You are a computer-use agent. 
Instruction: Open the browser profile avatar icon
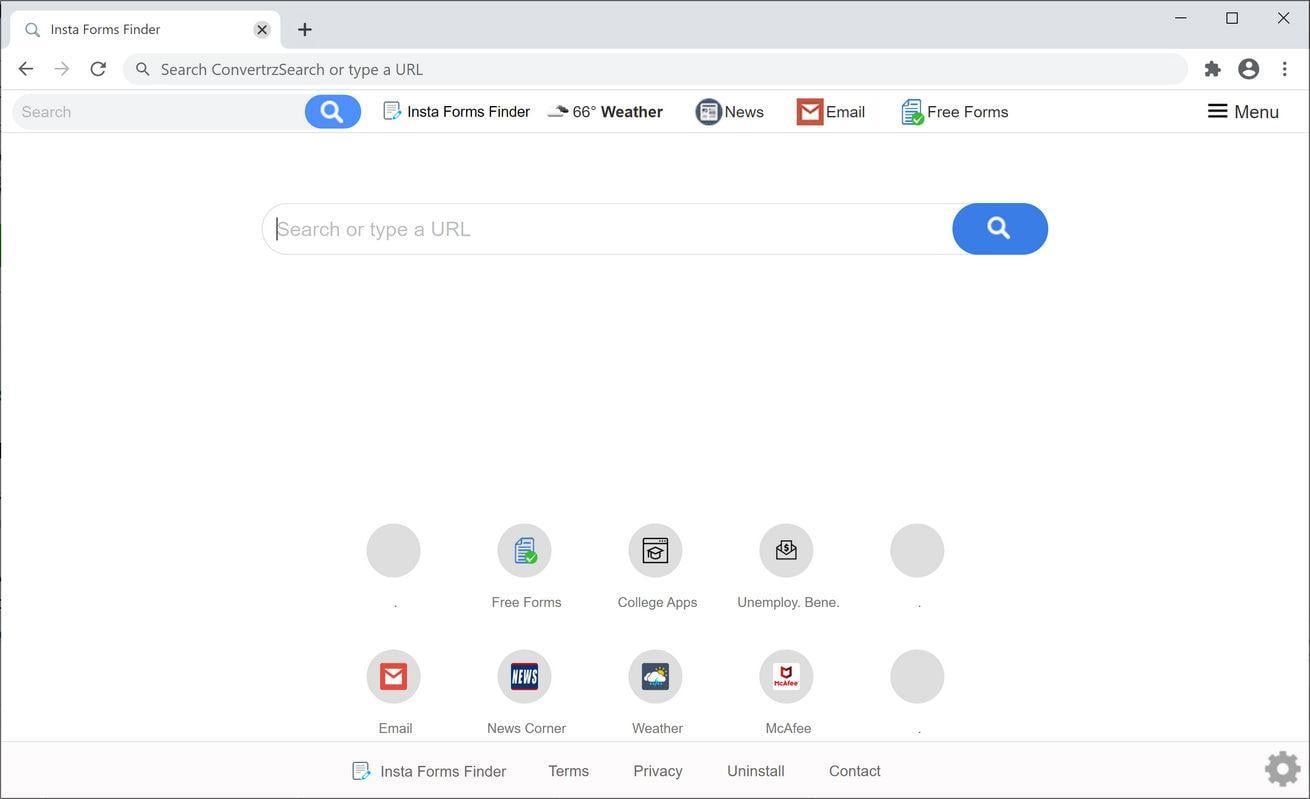coord(1248,69)
